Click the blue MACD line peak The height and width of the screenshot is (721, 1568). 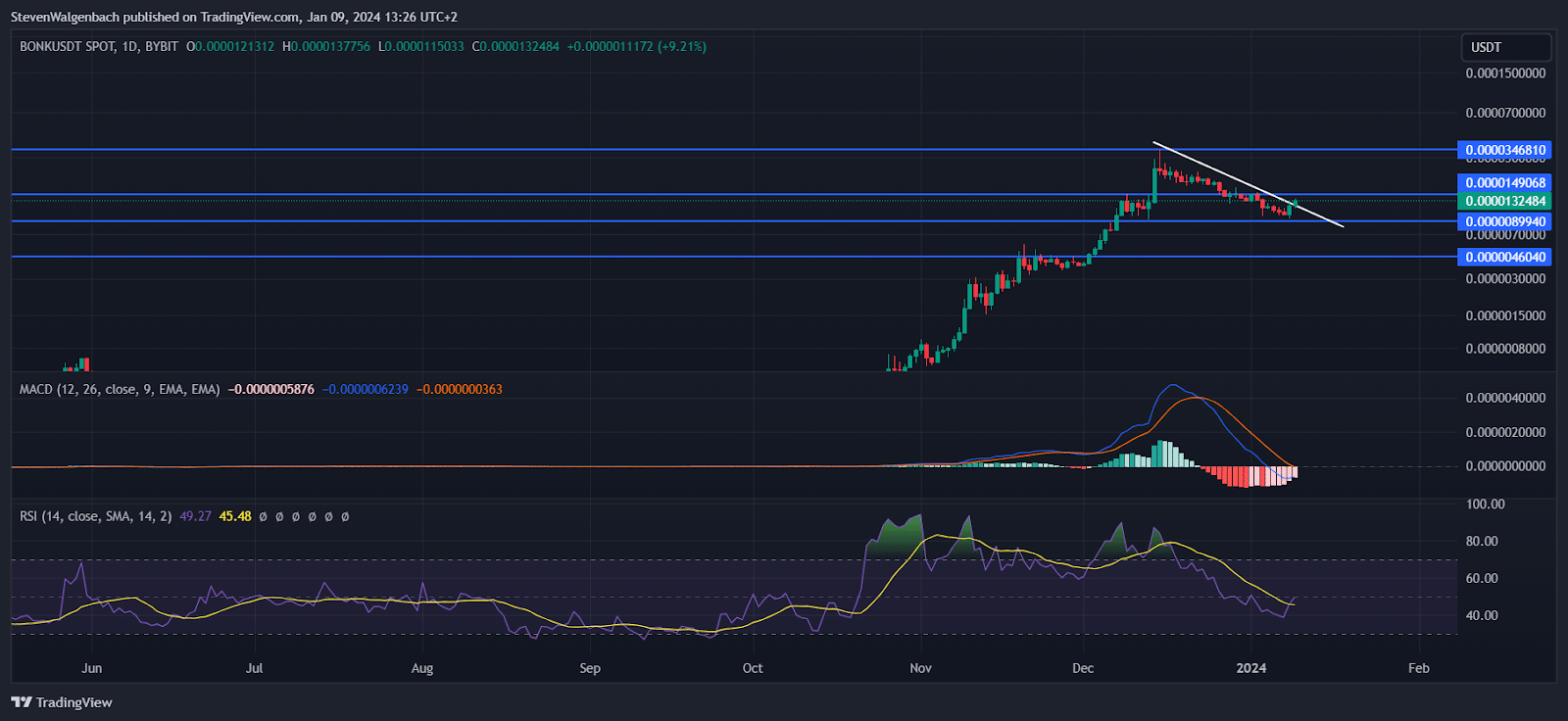tap(1171, 385)
